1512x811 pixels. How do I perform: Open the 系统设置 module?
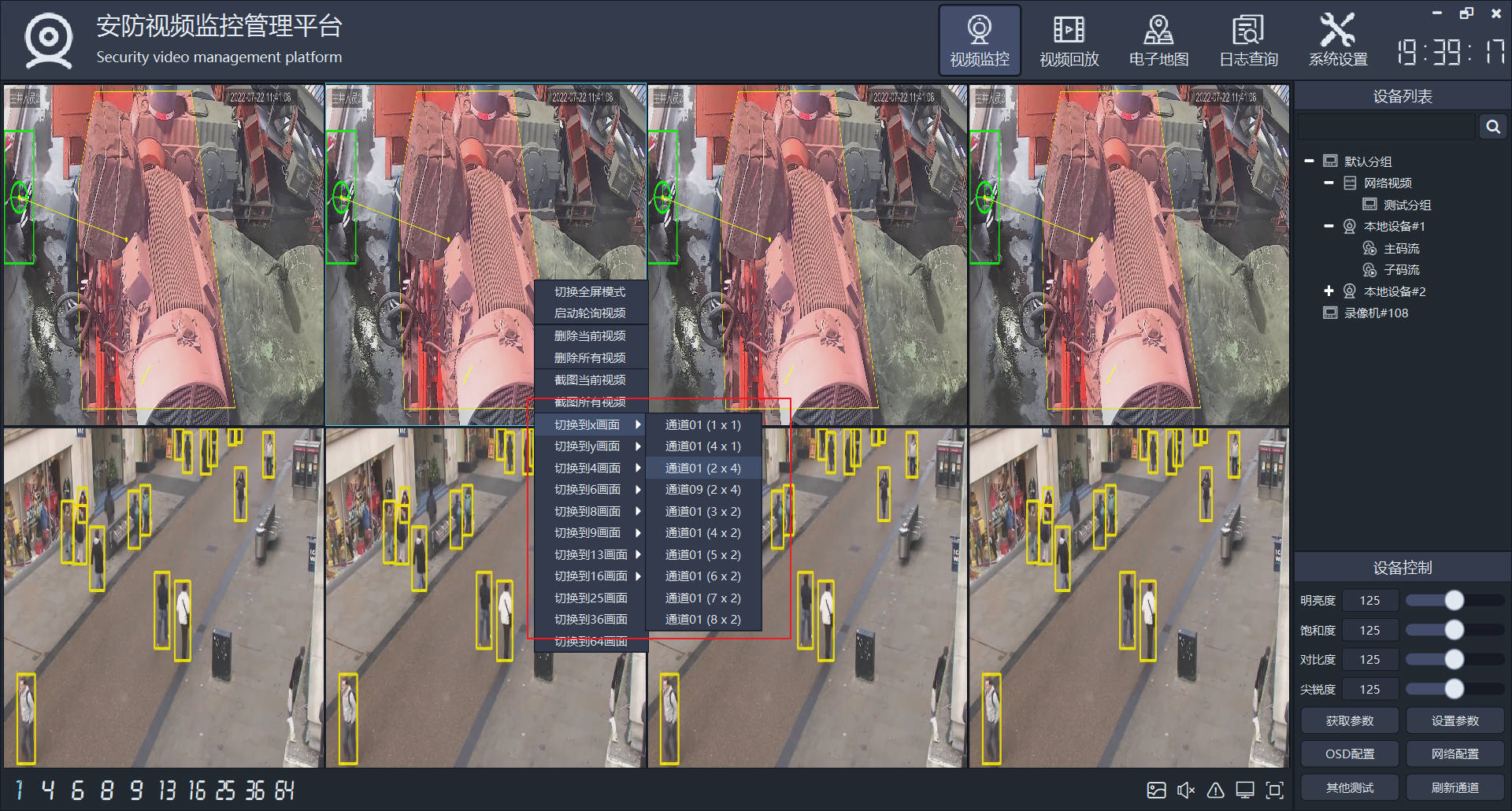[1338, 41]
